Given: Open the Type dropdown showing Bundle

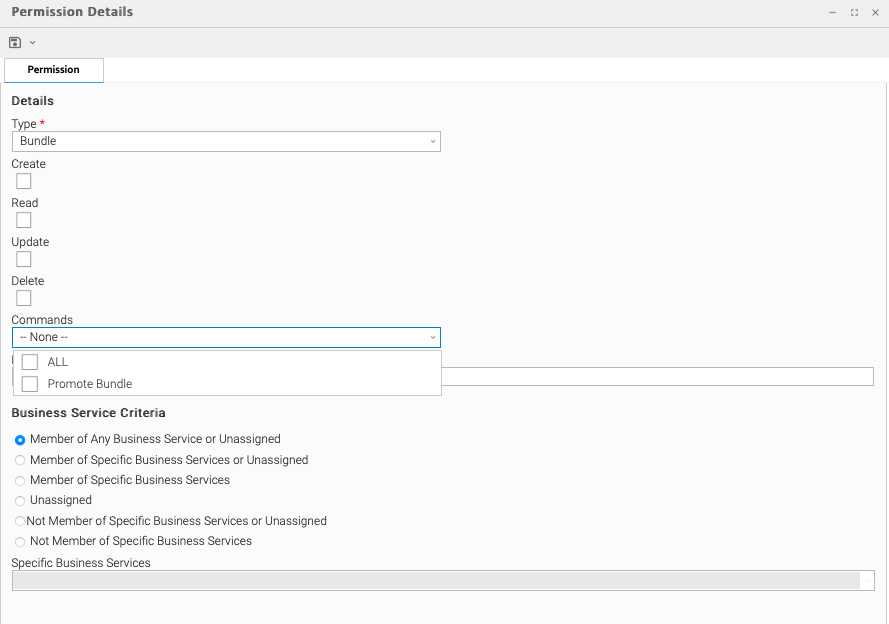Looking at the screenshot, I should [226, 141].
